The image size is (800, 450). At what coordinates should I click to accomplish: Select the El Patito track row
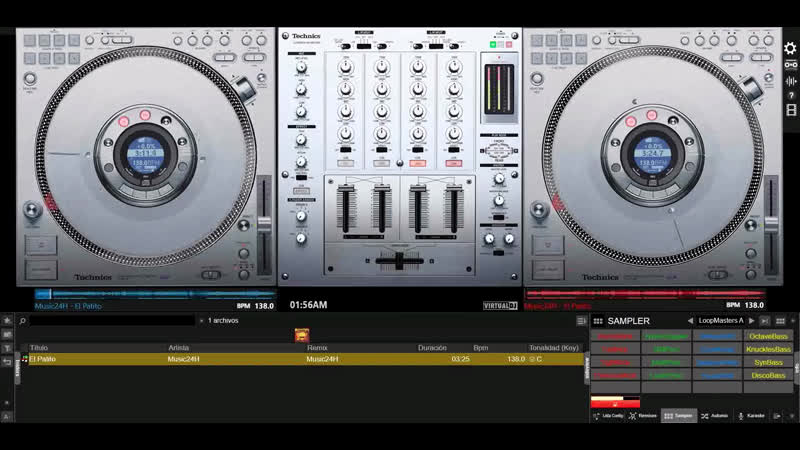coord(305,359)
